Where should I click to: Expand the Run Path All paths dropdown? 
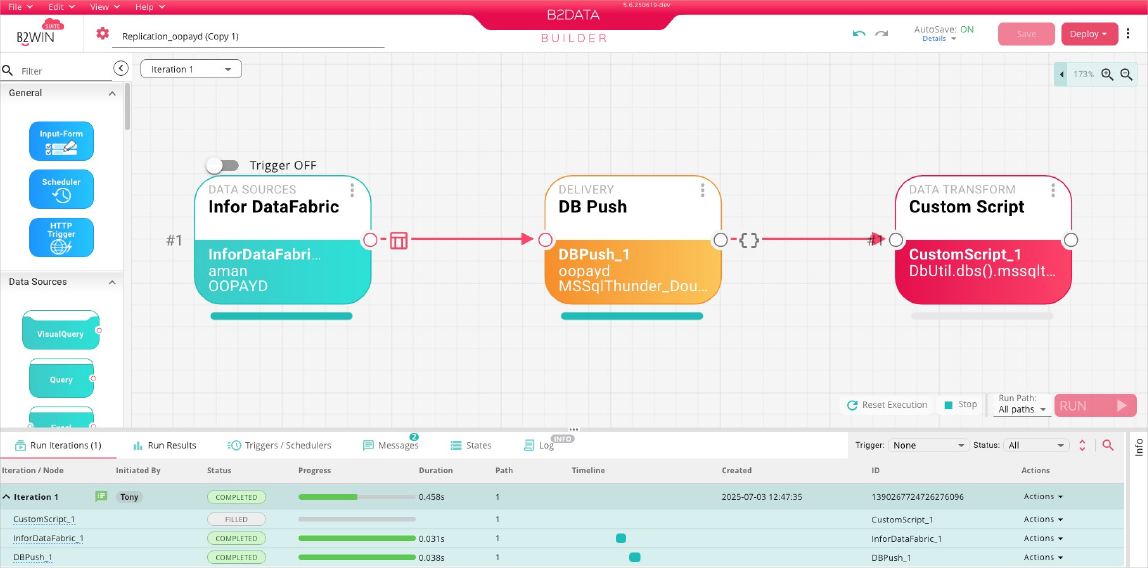[1022, 409]
